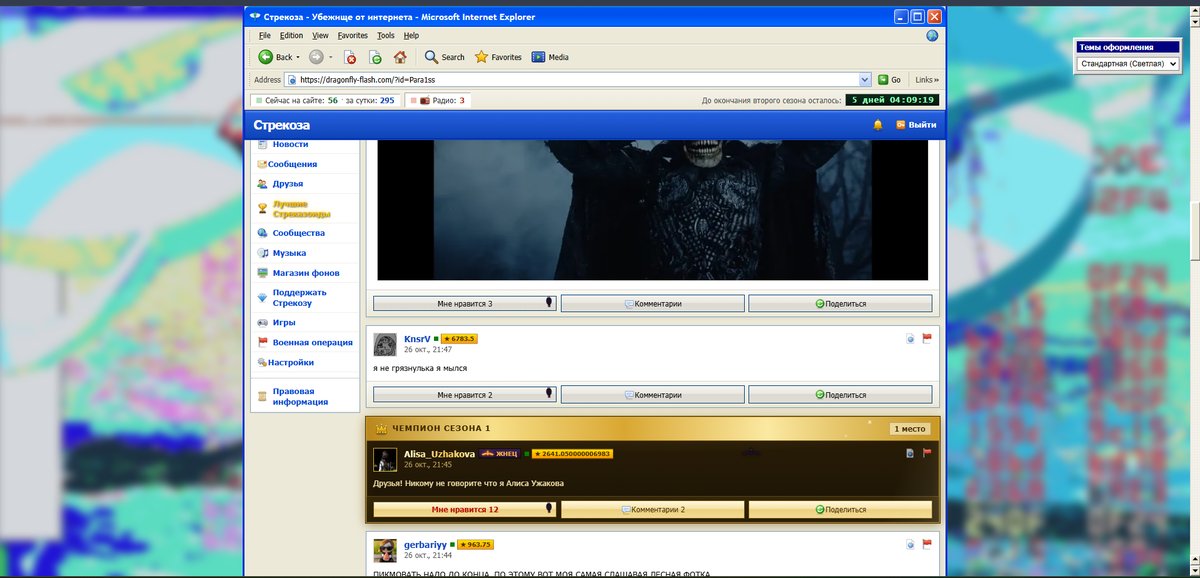Click the 'Alisa_Uzhakova' username link
The height and width of the screenshot is (578, 1200).
tap(439, 453)
